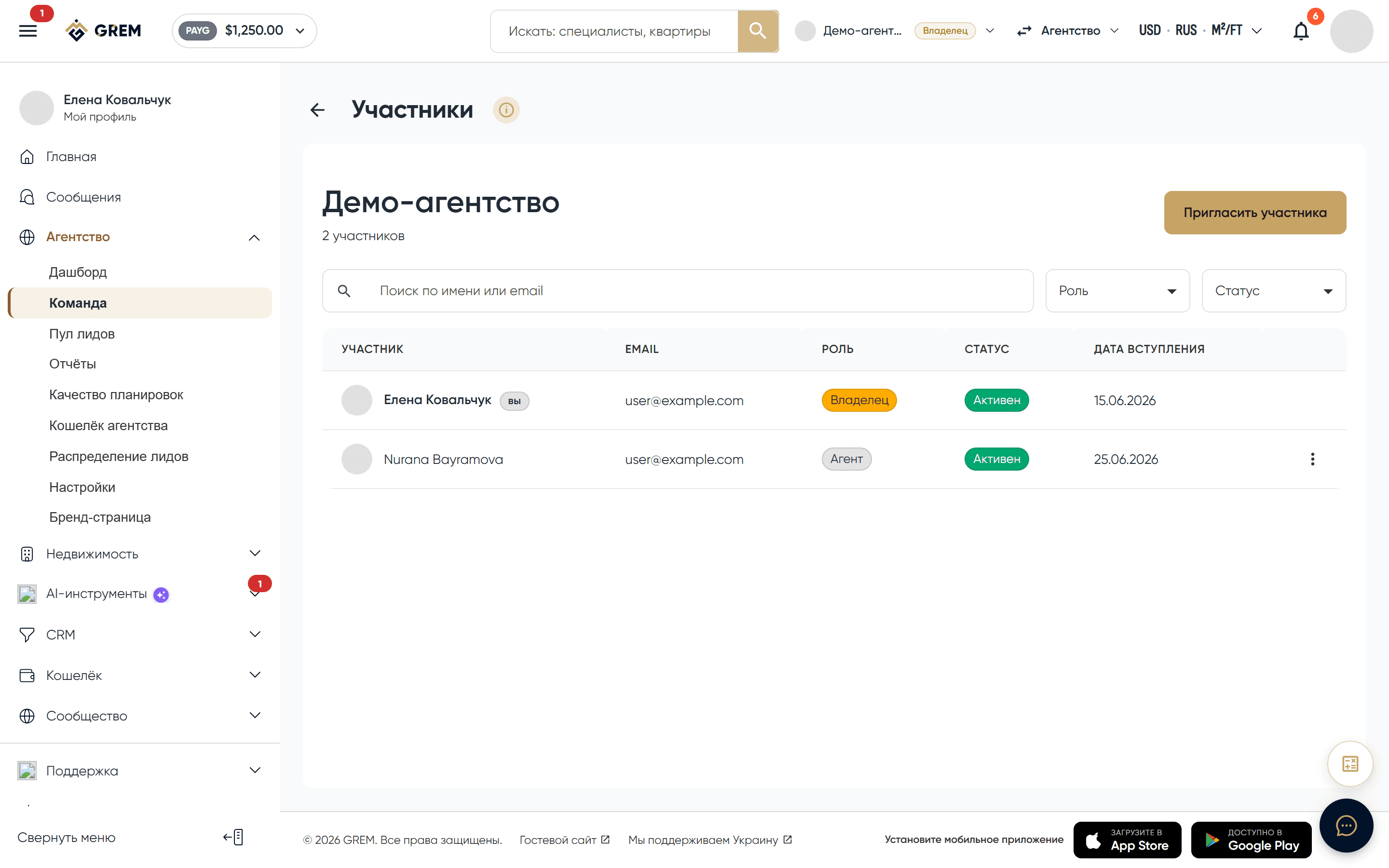Focus the Поиск по имени или email field

(x=677, y=290)
